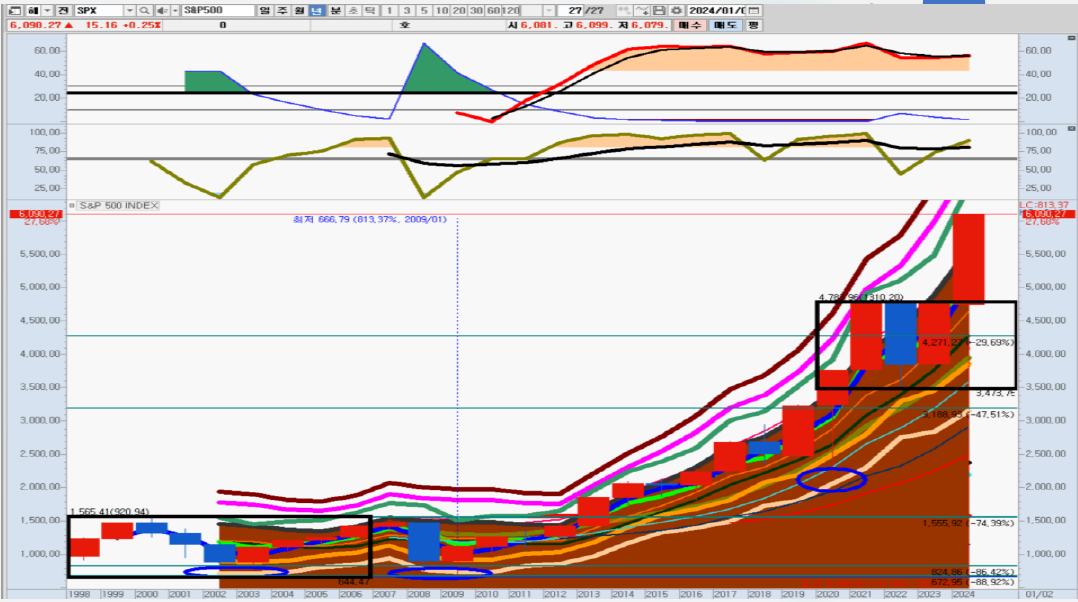Image resolution: width=1078 pixels, height=602 pixels.
Task: Click the red 6,090.27 price tag on left axis
Action: 36,214
